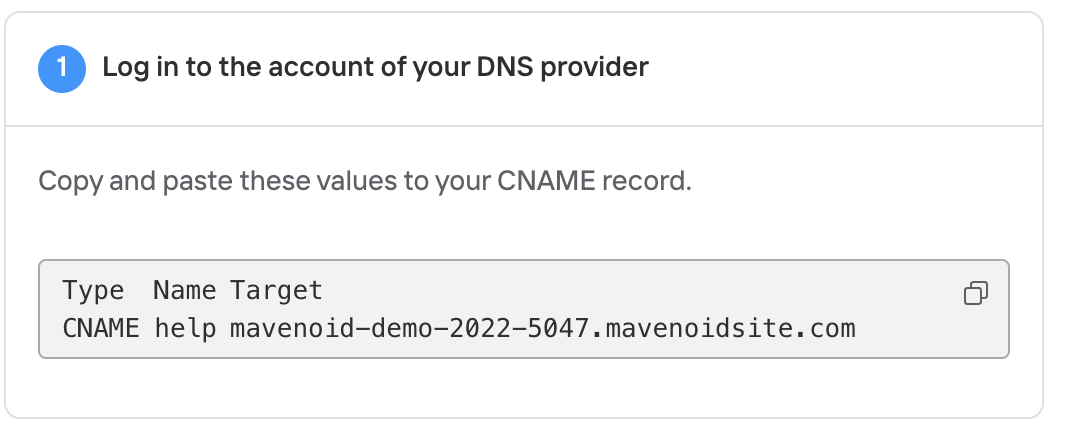The width and height of the screenshot is (1078, 432).
Task: Click the 'Type' column header in the code block
Action: click(x=93, y=290)
